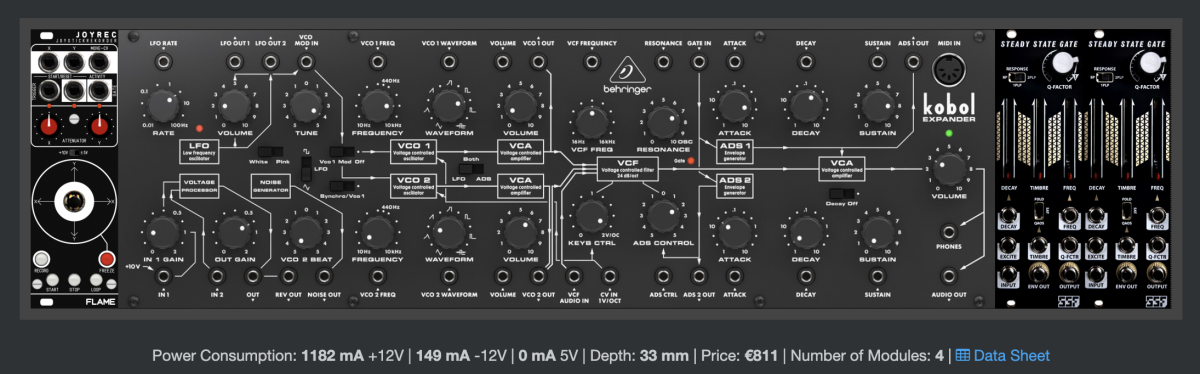The width and height of the screenshot is (1200, 374).
Task: Click the ADS CTRL jack
Action: tap(663, 277)
